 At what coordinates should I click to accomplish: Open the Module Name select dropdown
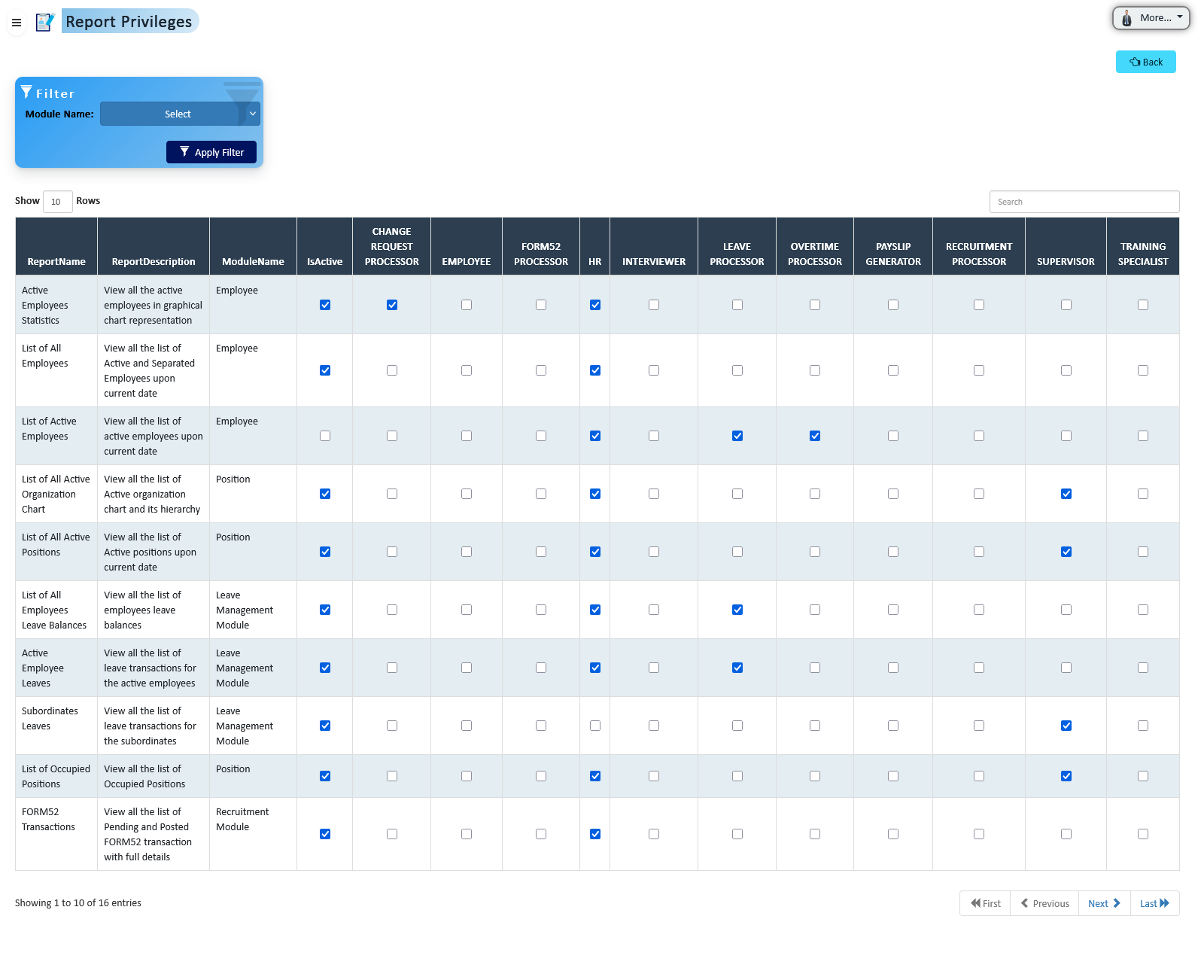179,114
